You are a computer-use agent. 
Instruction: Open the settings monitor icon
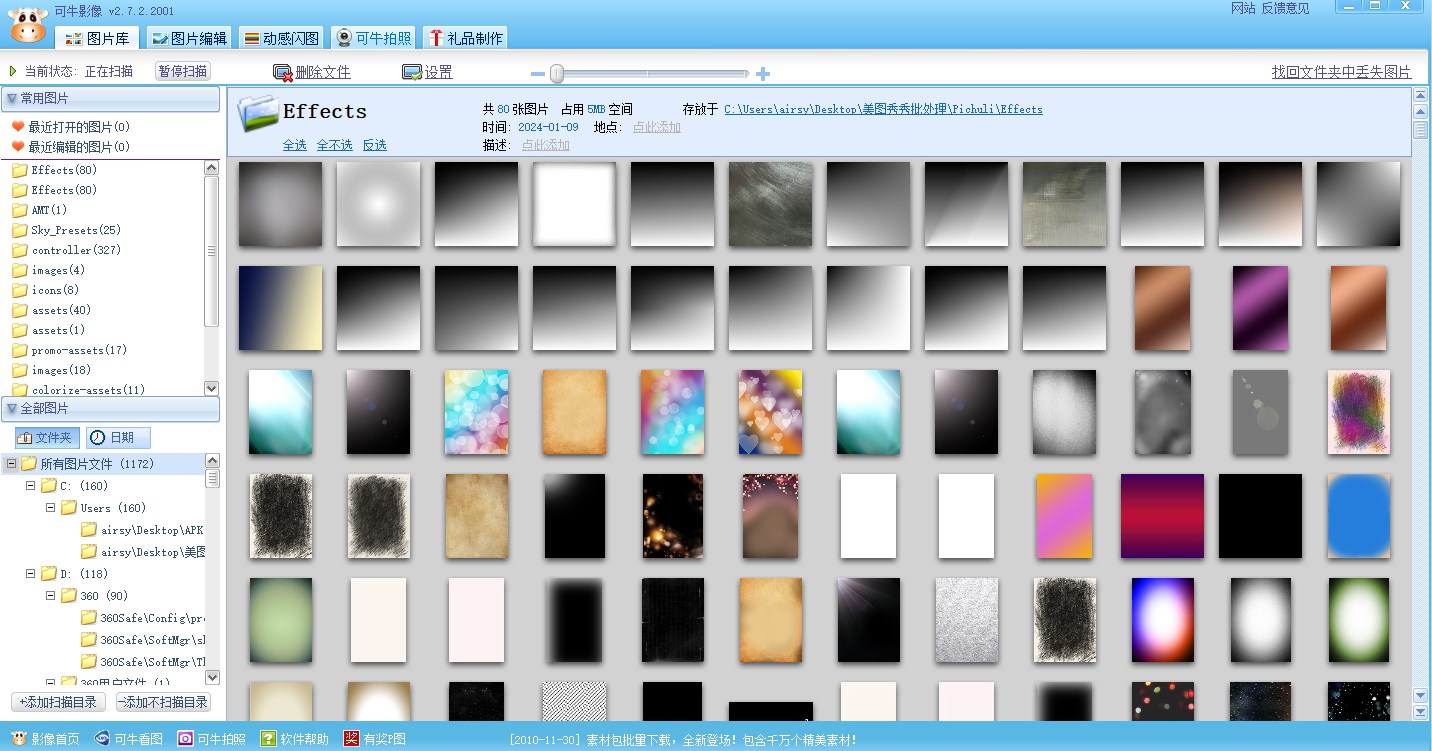(411, 73)
